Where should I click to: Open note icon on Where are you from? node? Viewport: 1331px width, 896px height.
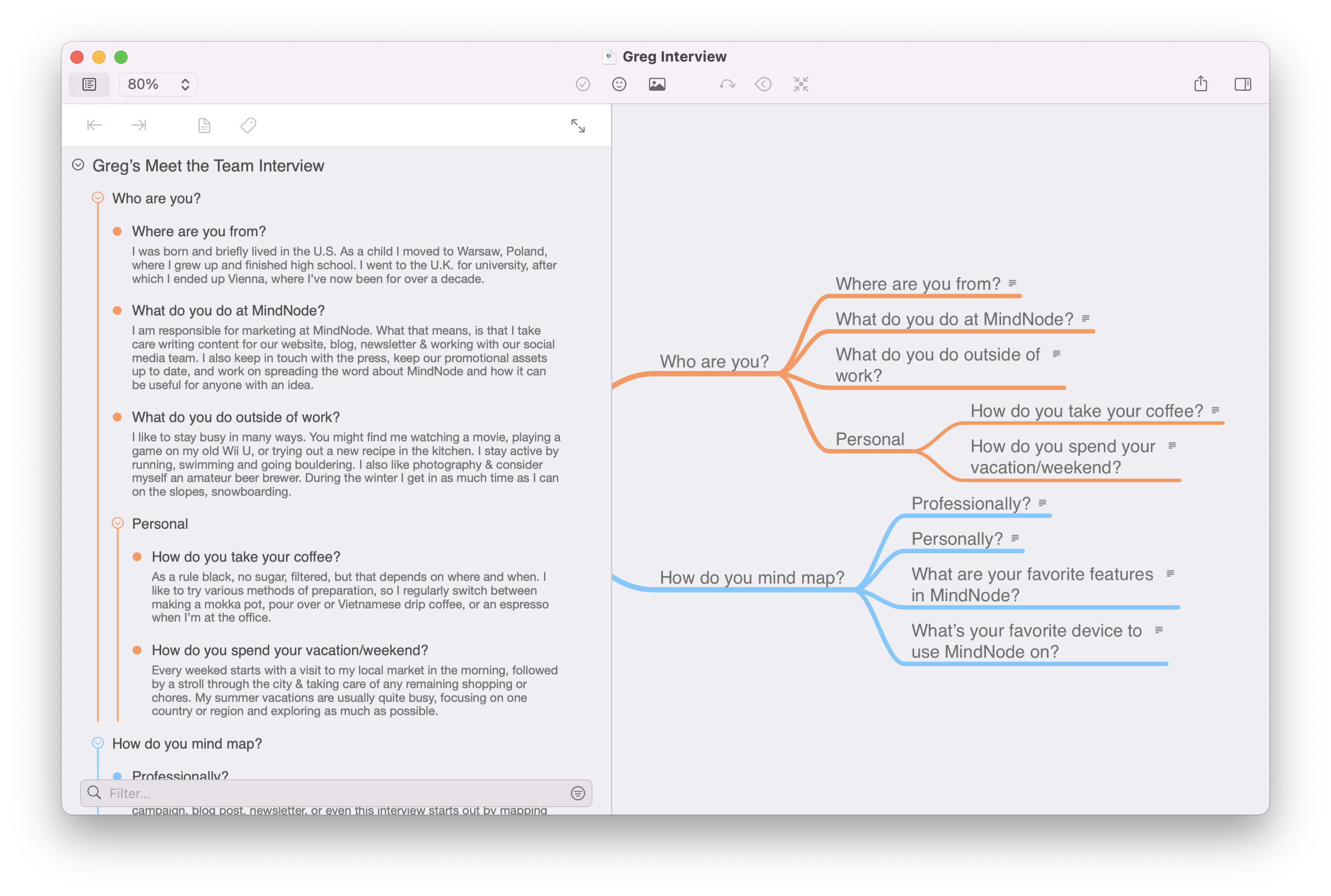pos(1013,283)
